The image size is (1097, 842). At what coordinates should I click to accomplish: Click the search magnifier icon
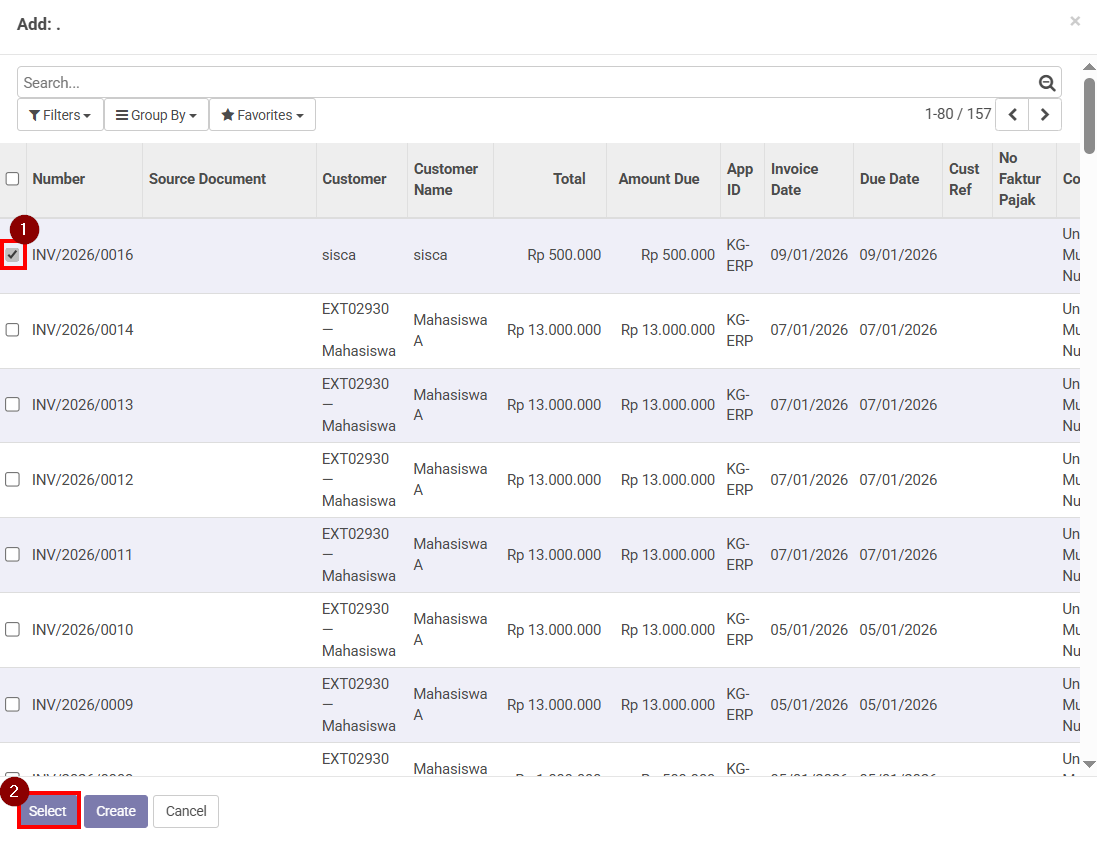point(1047,83)
